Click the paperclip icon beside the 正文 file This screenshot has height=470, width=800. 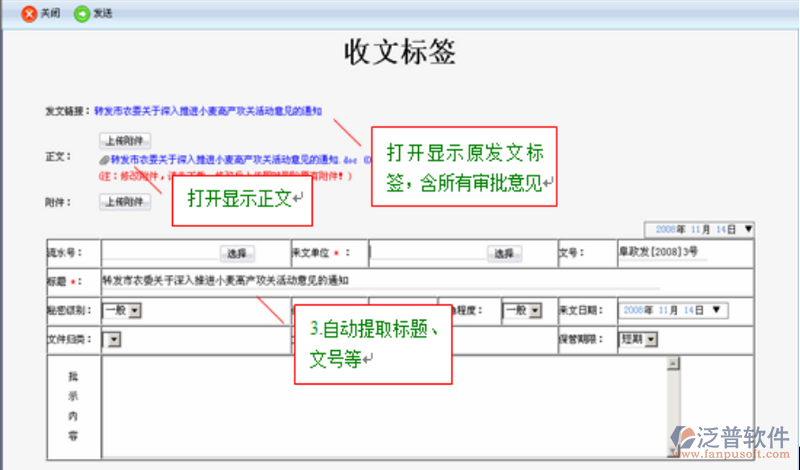(103, 159)
